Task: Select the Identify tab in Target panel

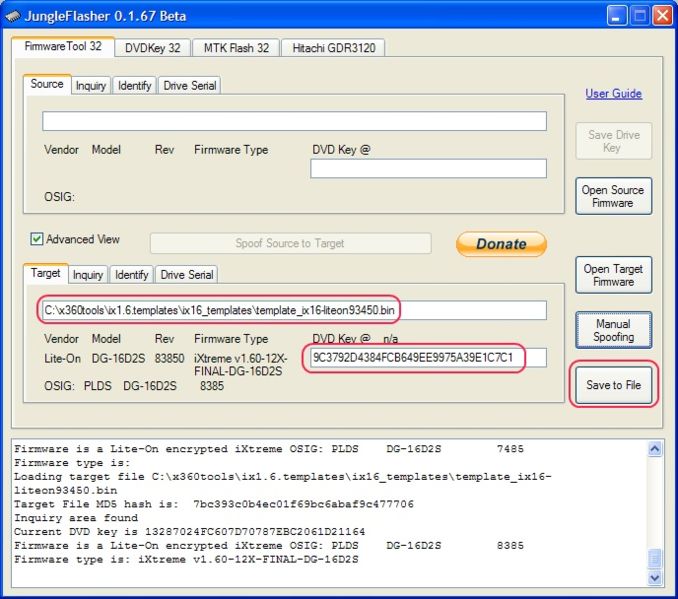Action: 131,275
